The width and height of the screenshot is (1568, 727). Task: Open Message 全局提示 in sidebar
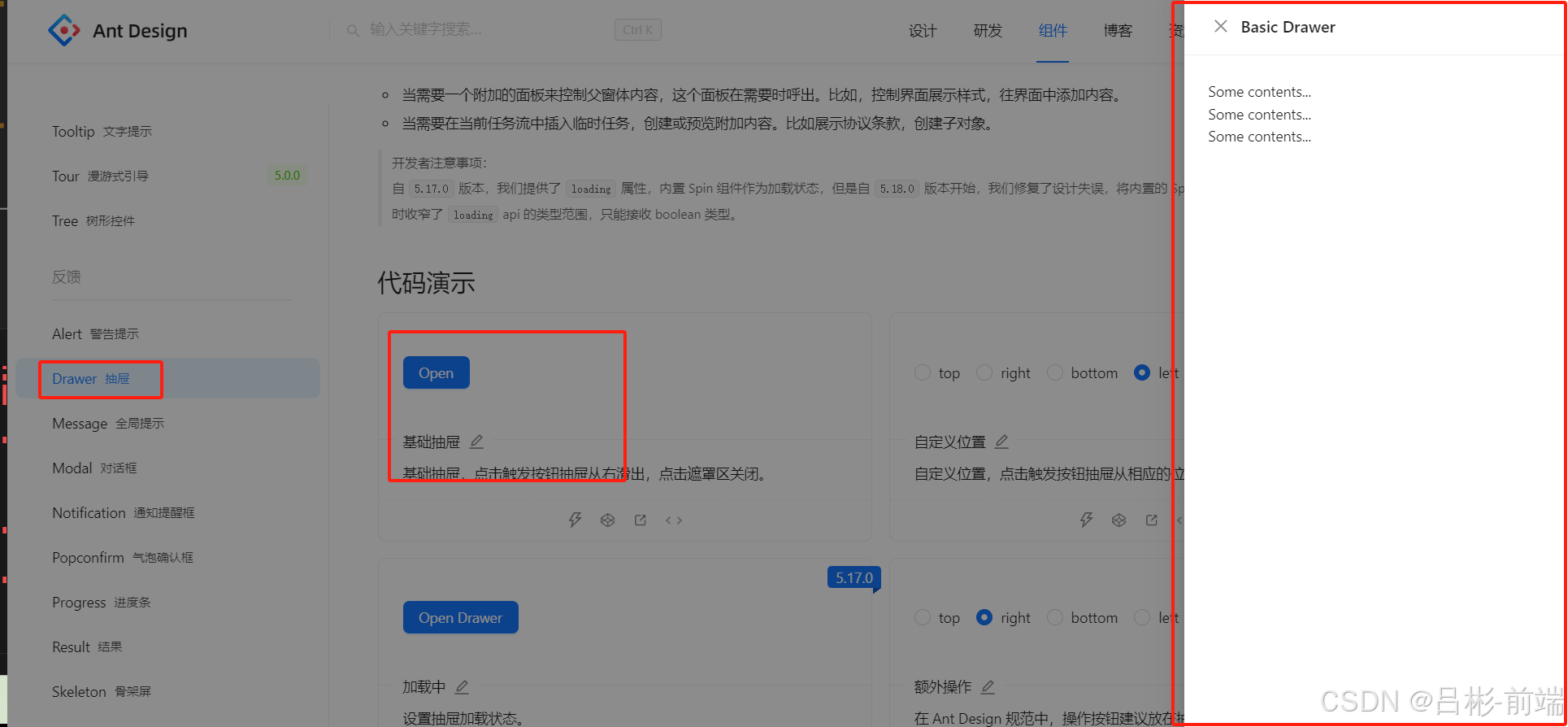[167, 423]
